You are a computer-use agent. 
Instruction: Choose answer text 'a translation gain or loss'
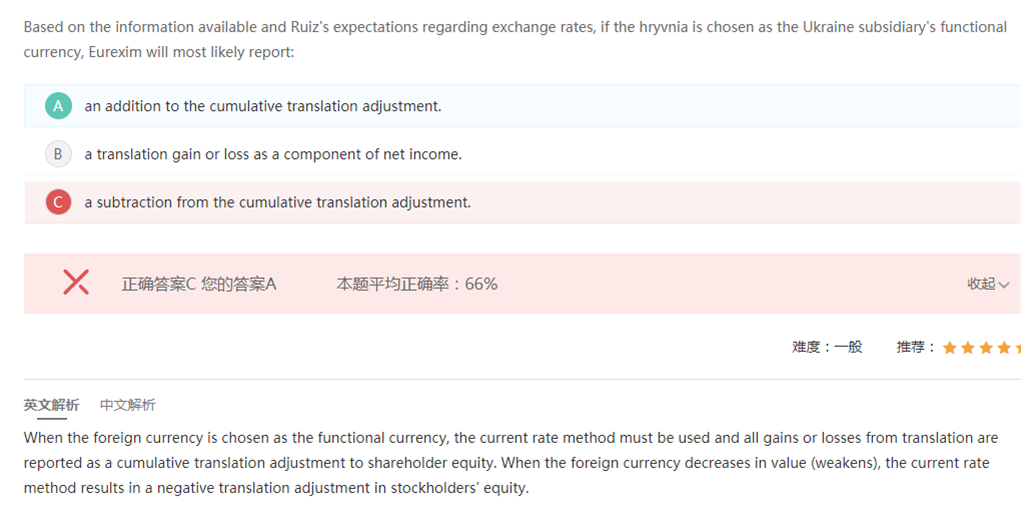pos(272,154)
